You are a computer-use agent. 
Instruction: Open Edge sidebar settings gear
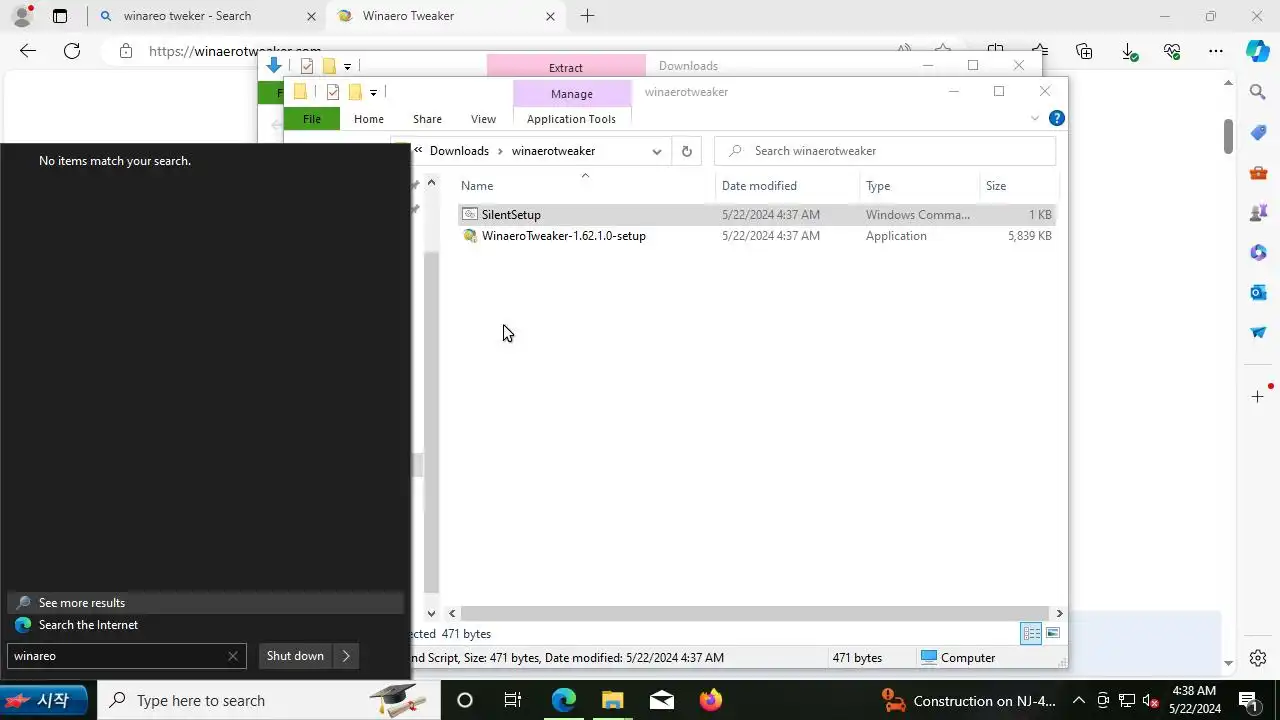1258,658
